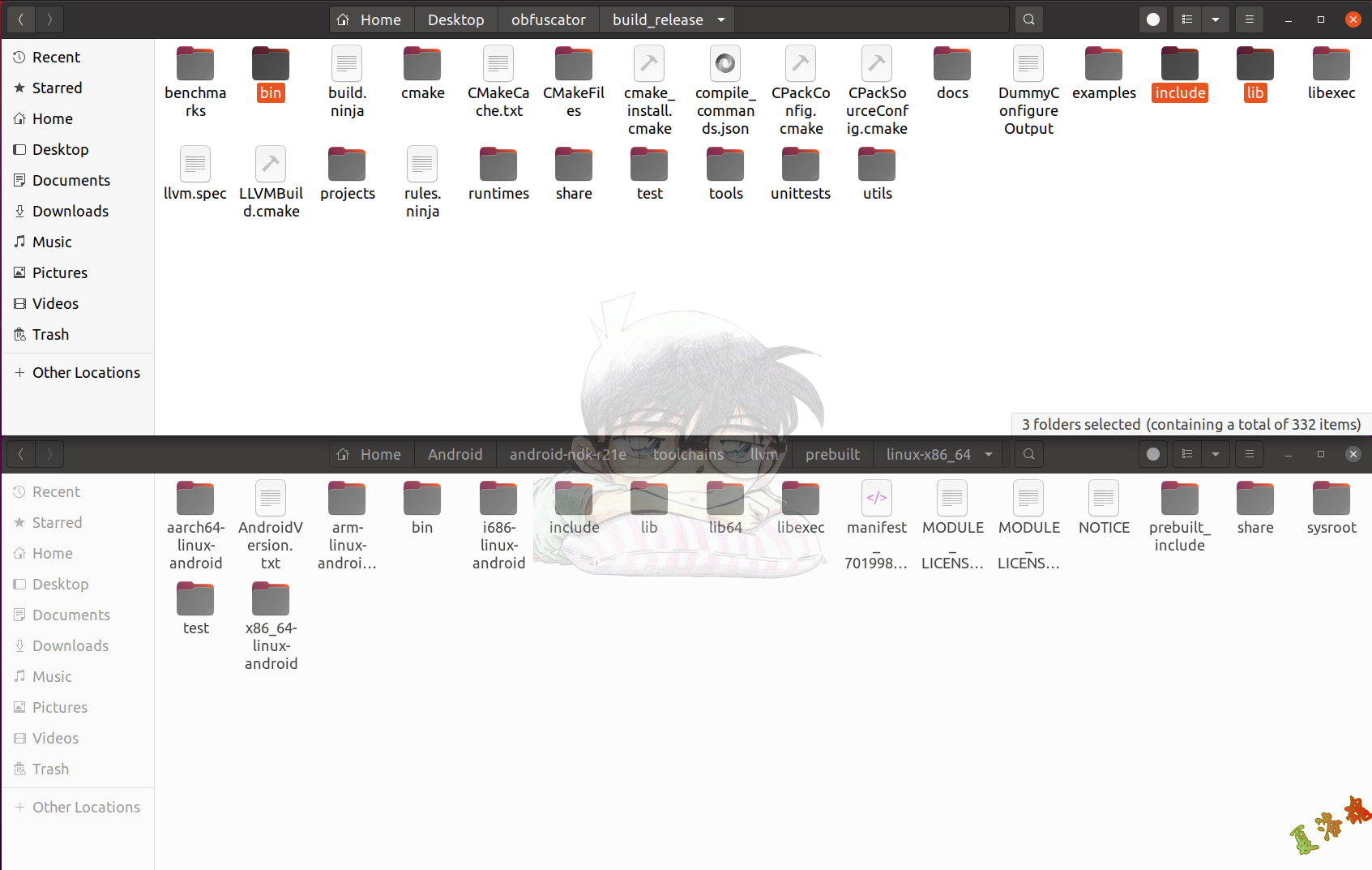Click the search icon in the bottom window
1372x870 pixels.
click(x=1028, y=454)
